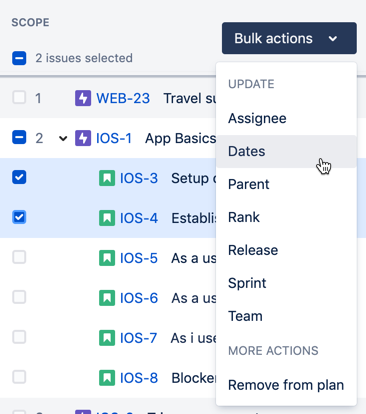Click the green story icon beside IOS-7

click(x=107, y=338)
